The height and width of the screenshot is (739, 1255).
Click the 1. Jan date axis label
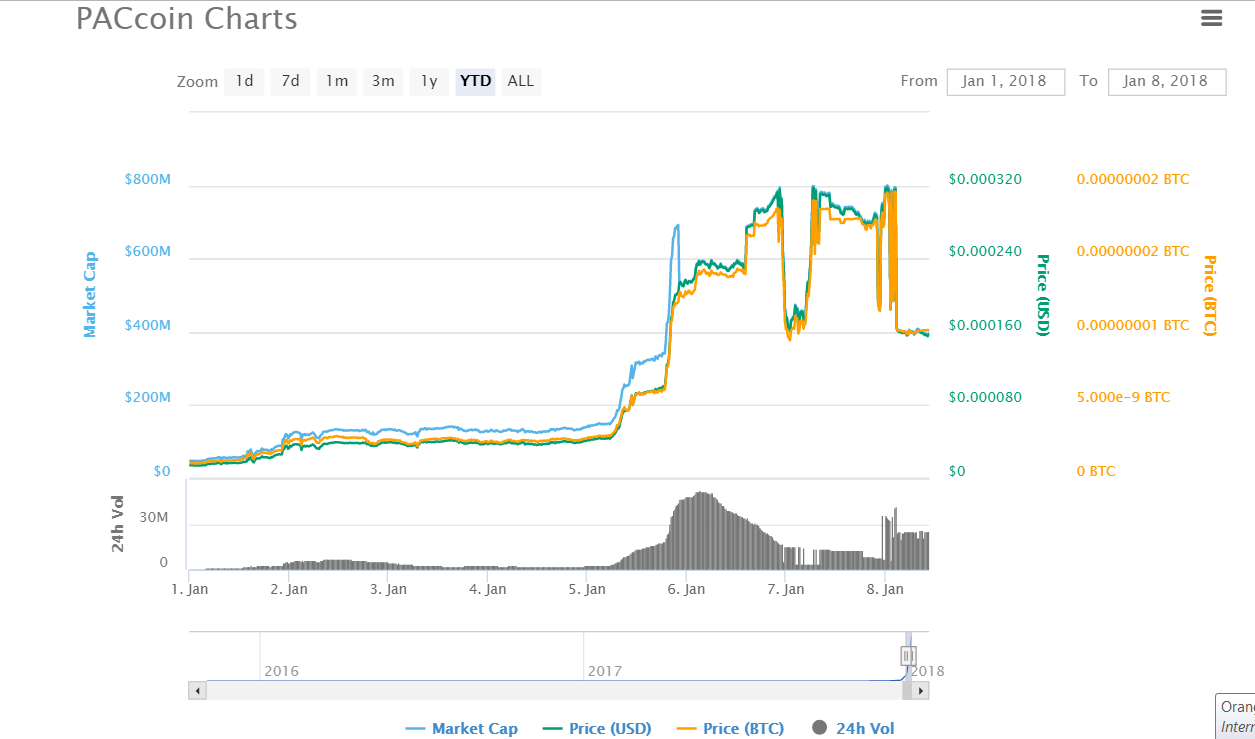[189, 589]
